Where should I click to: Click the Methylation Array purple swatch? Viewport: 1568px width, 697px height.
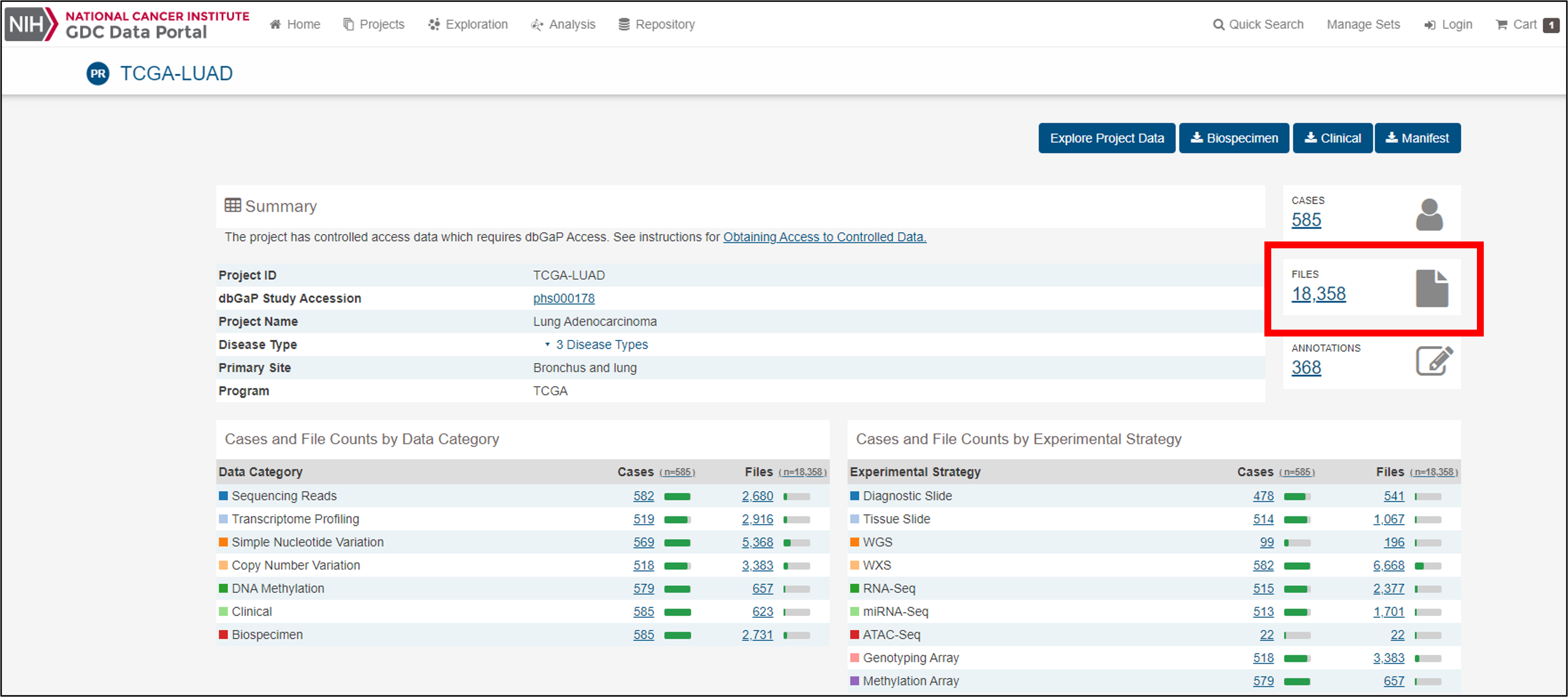(855, 681)
